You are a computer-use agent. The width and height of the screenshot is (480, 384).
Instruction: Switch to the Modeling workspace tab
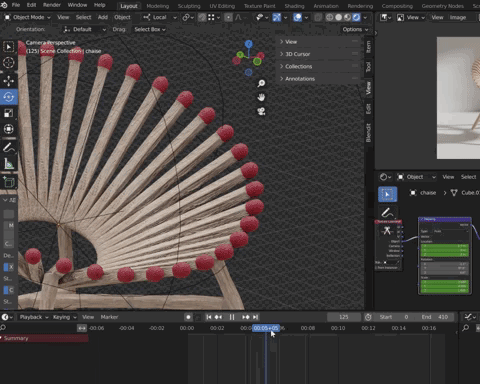[x=157, y=6]
